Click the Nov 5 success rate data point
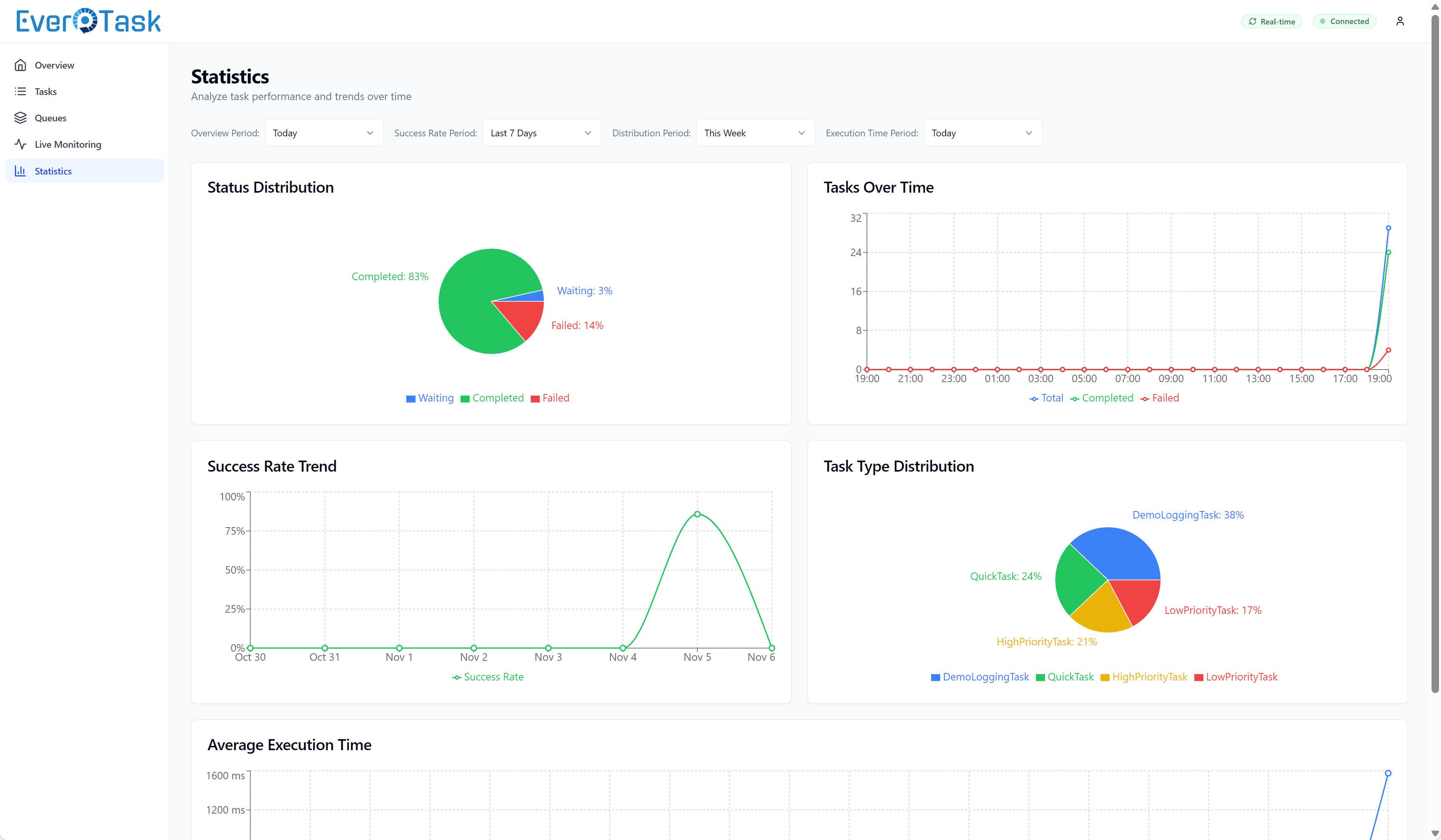 click(x=697, y=514)
